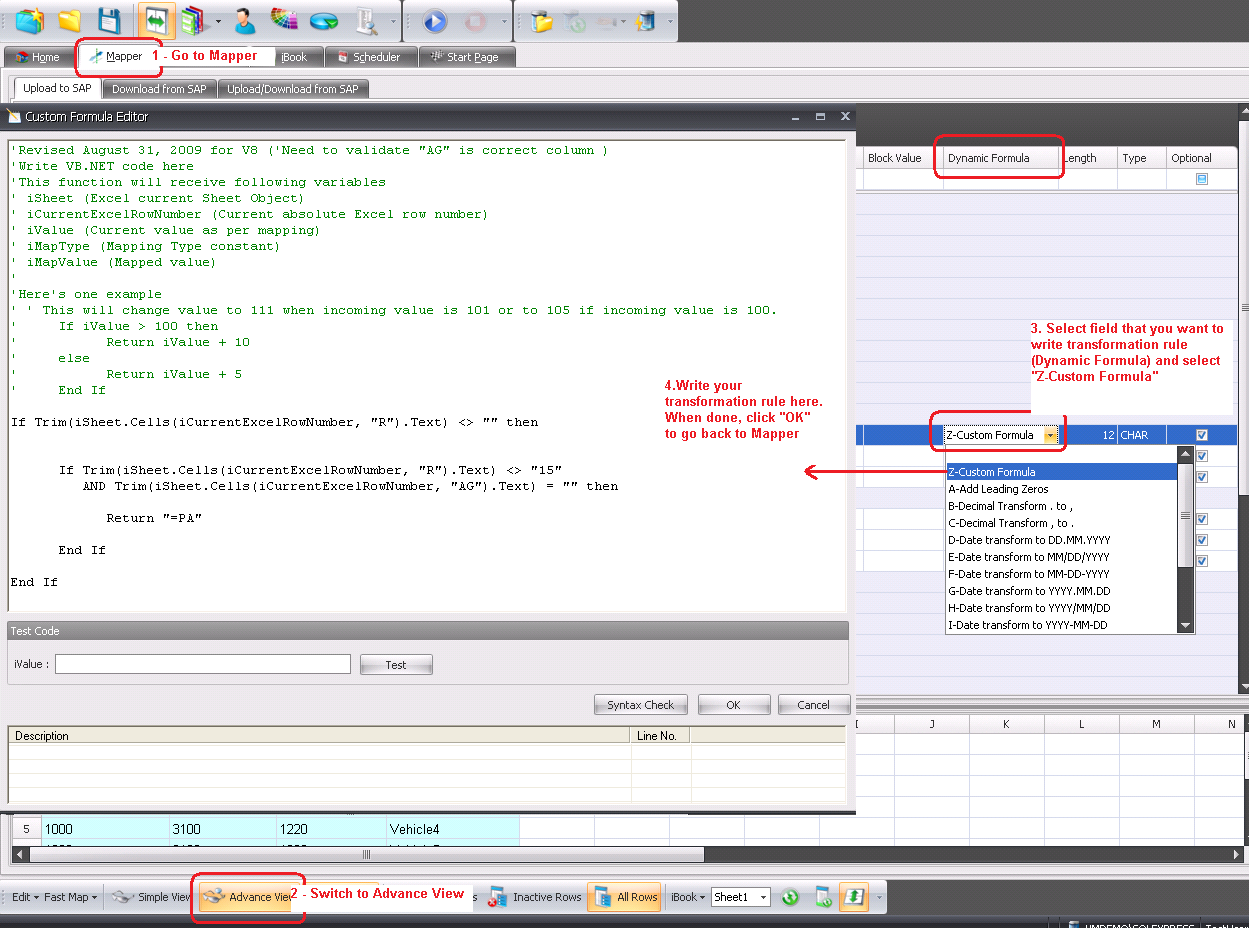Open the color palette fan icon
1249x928 pixels.
285,20
